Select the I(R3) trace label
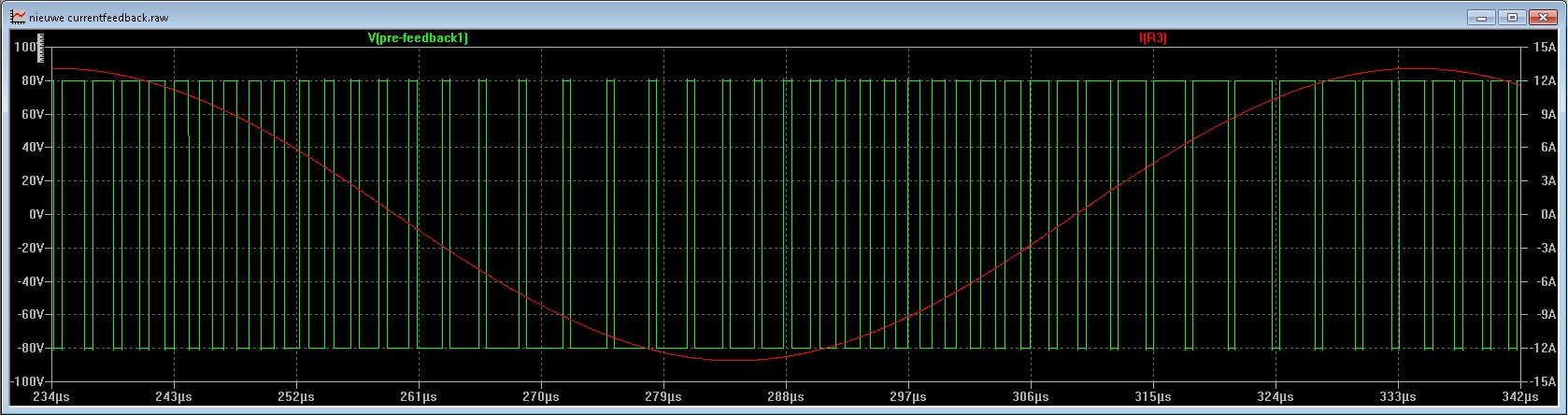The height and width of the screenshot is (415, 1568). tap(1152, 38)
